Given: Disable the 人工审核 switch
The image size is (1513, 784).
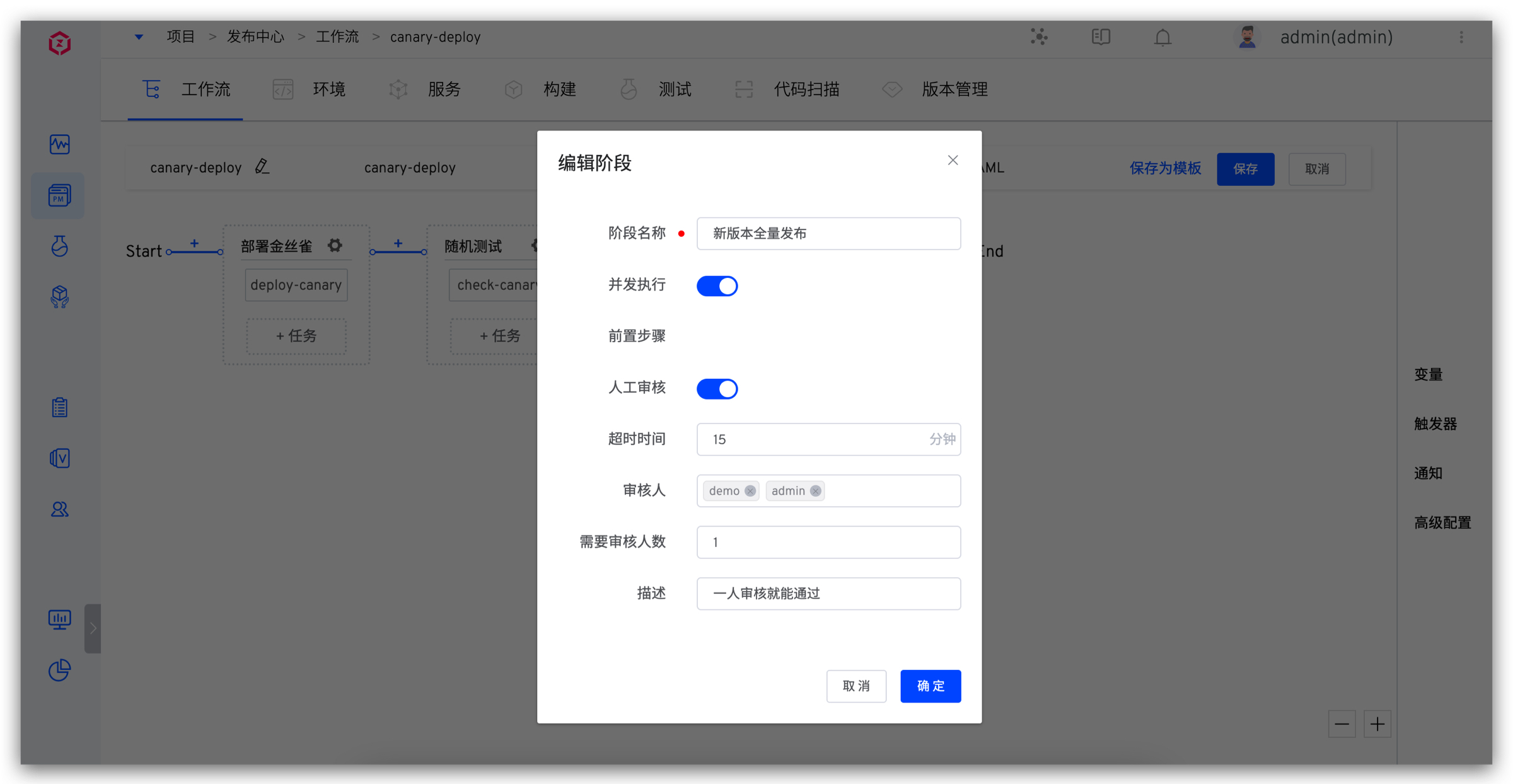Looking at the screenshot, I should (x=717, y=389).
